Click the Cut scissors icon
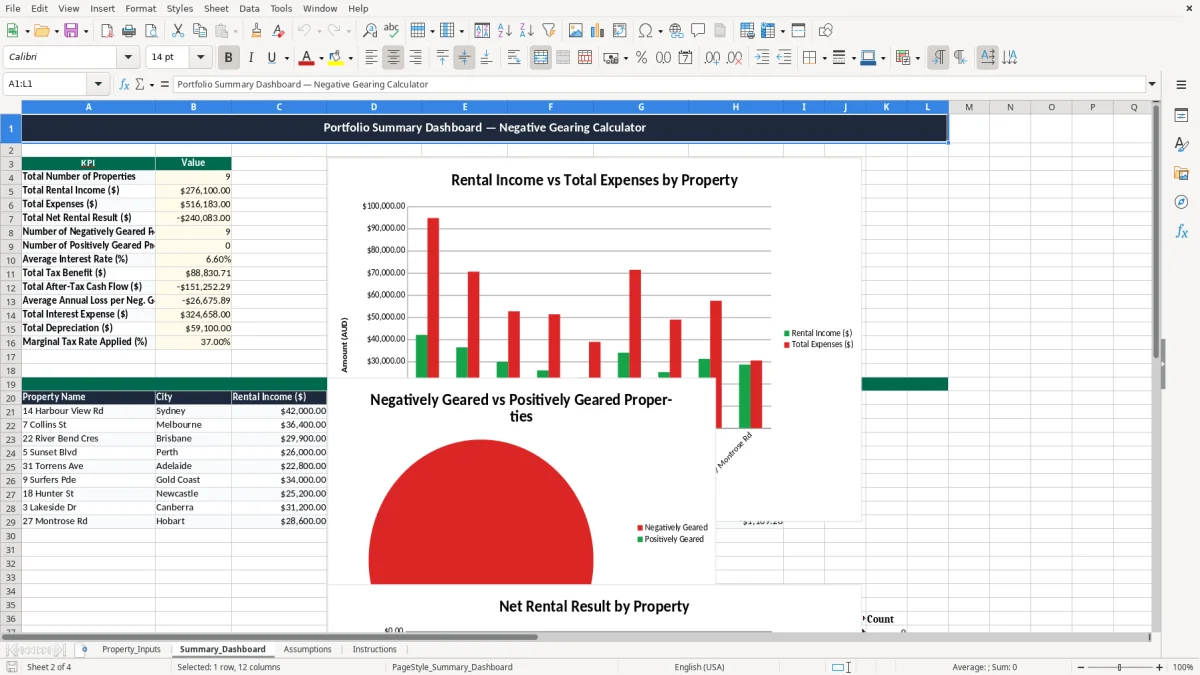This screenshot has width=1200, height=675. pyautogui.click(x=177, y=31)
